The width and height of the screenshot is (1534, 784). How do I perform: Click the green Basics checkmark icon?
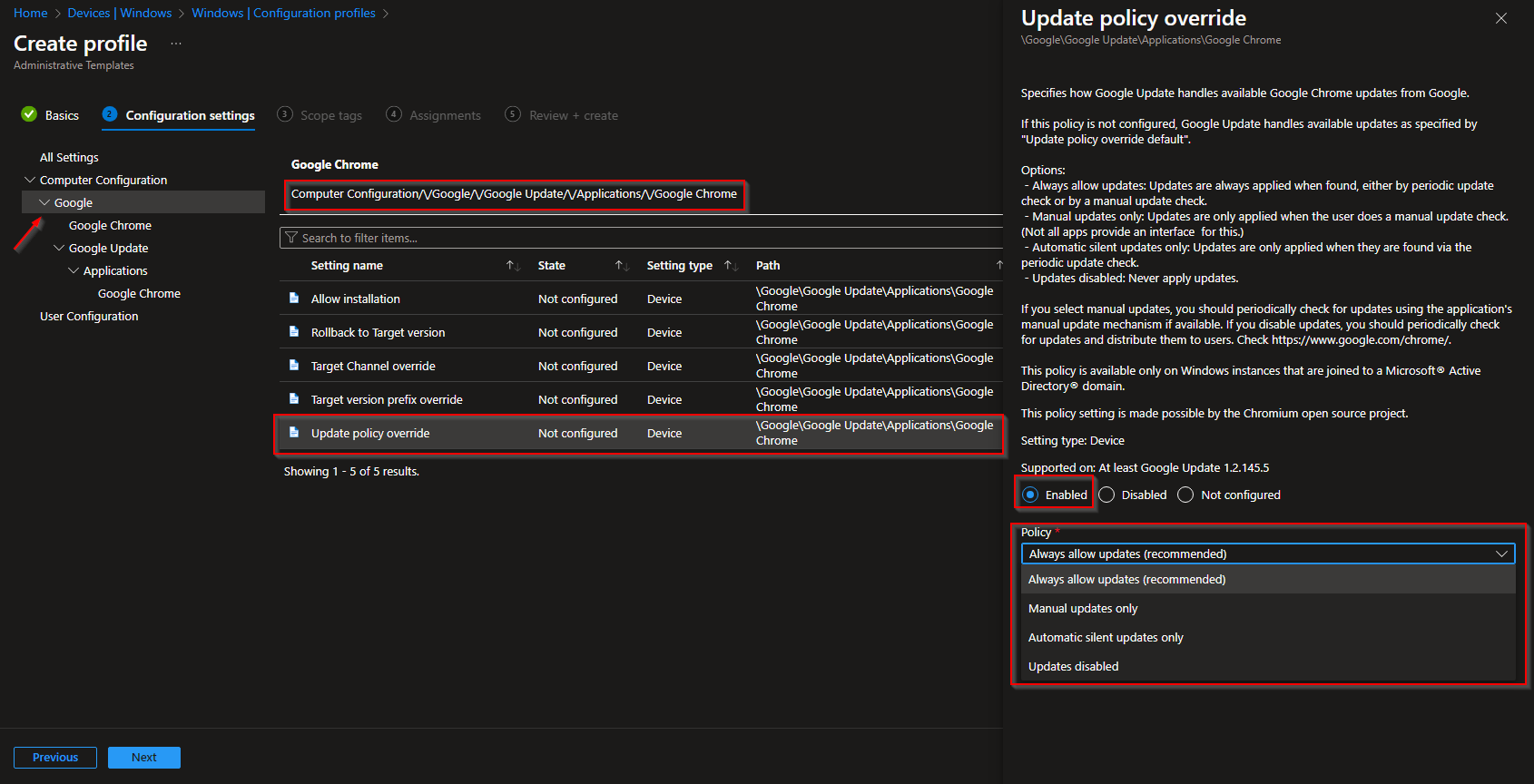(x=29, y=114)
